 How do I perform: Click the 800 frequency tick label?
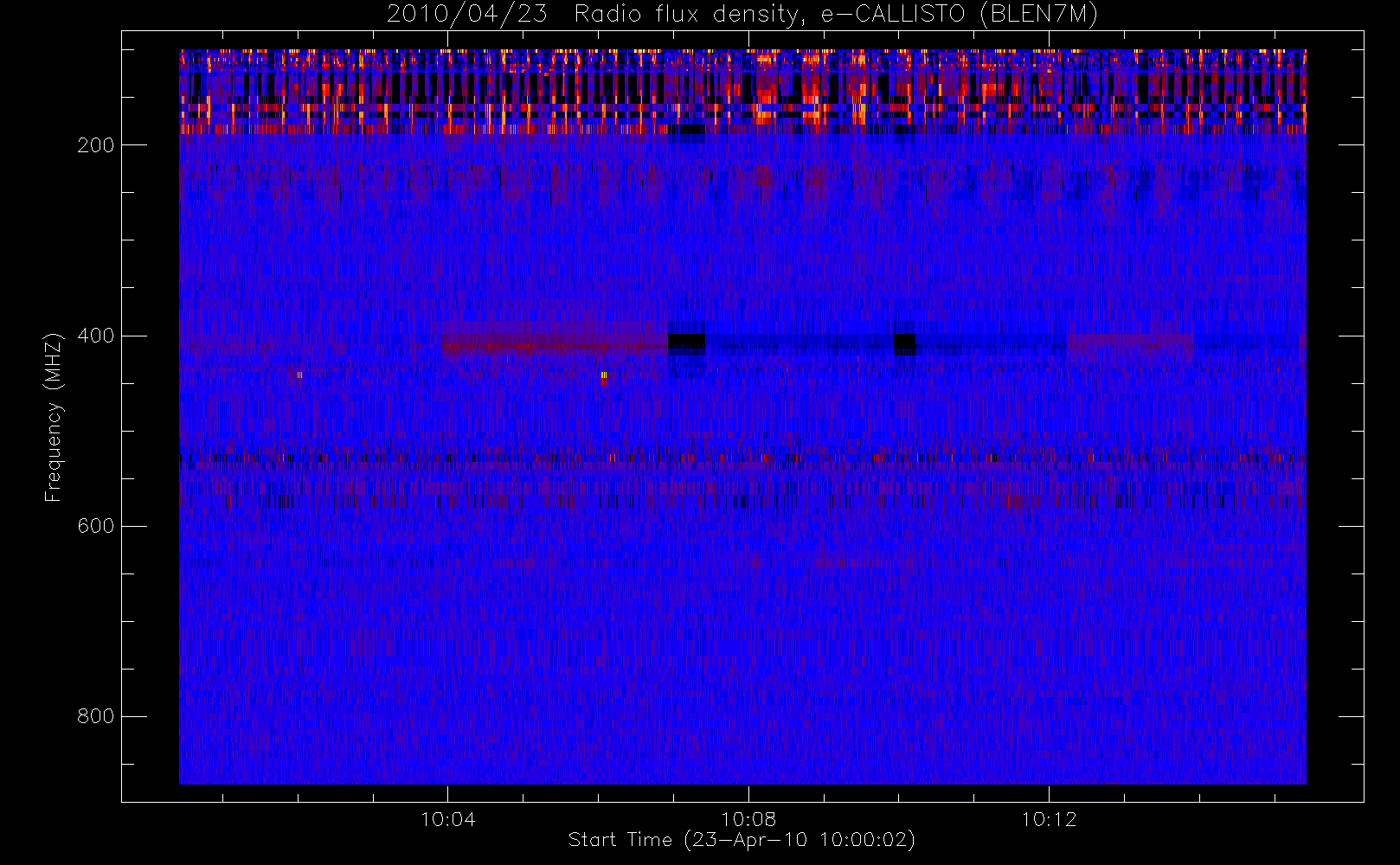click(x=95, y=716)
